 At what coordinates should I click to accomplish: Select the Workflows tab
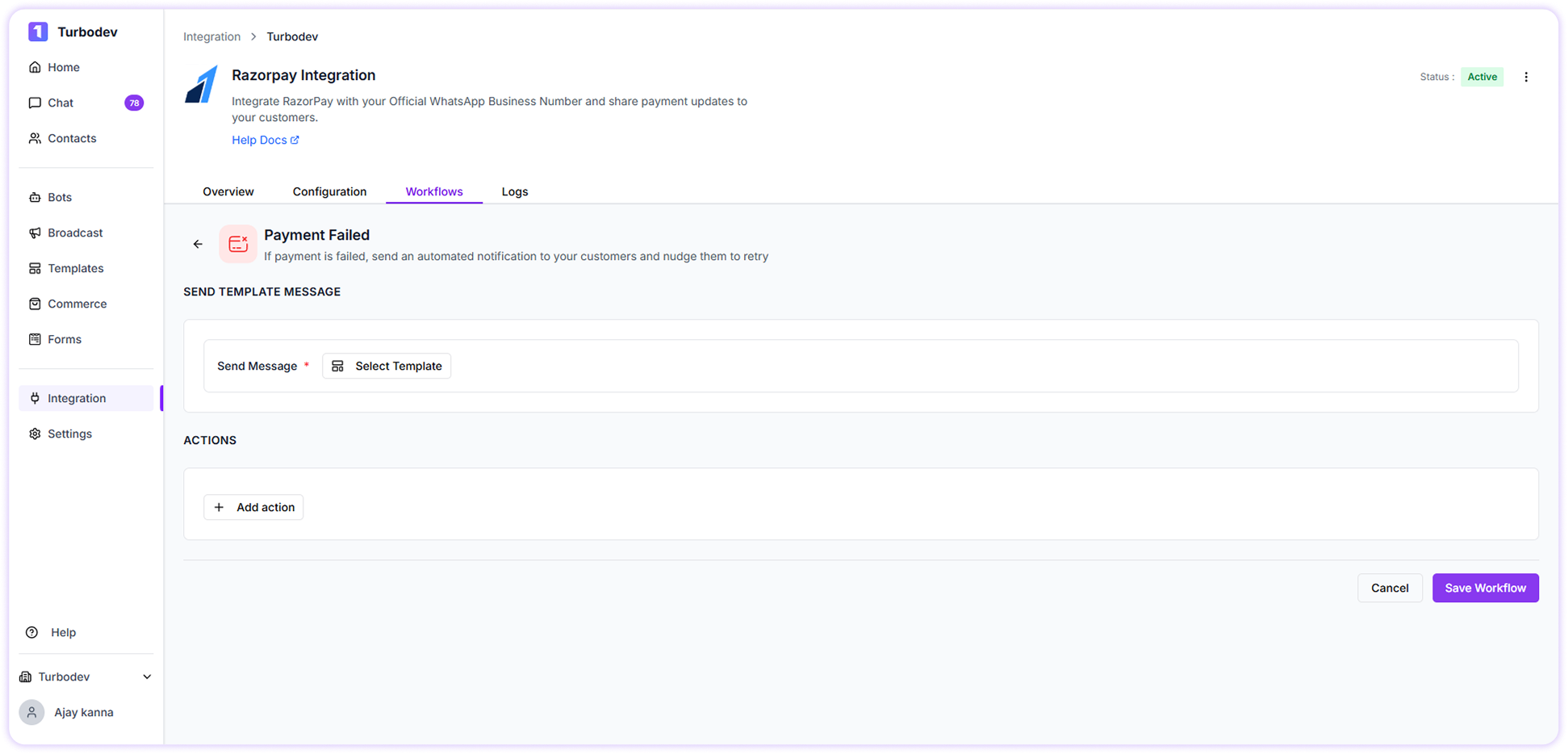434,191
